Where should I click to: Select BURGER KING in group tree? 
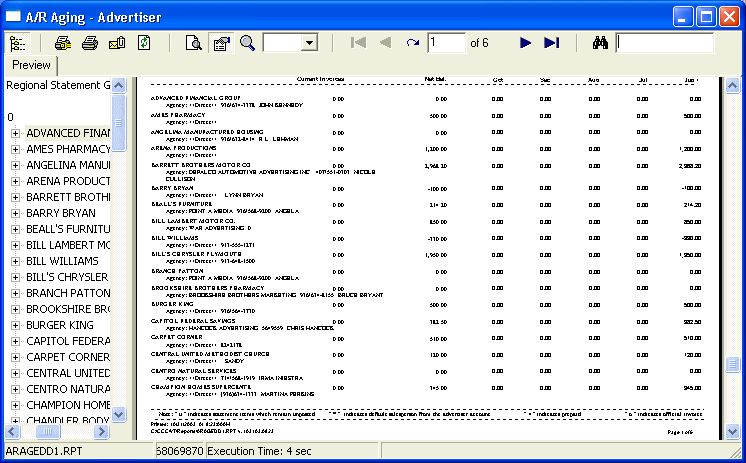(60, 325)
